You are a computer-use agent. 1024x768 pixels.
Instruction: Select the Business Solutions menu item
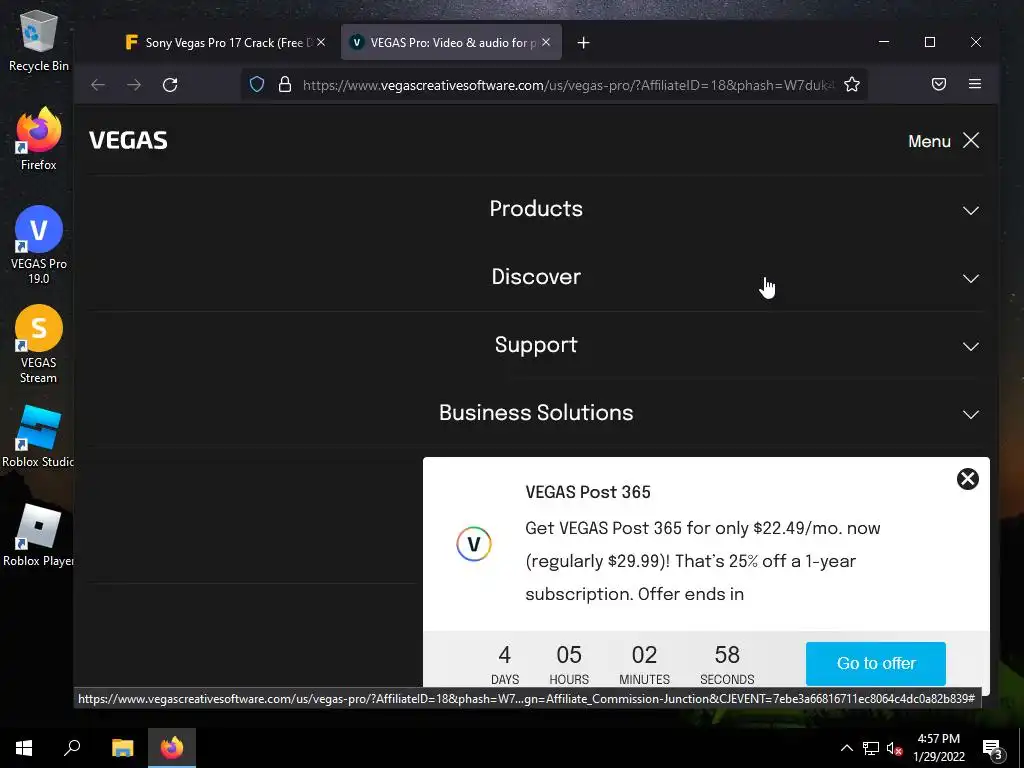(x=536, y=413)
